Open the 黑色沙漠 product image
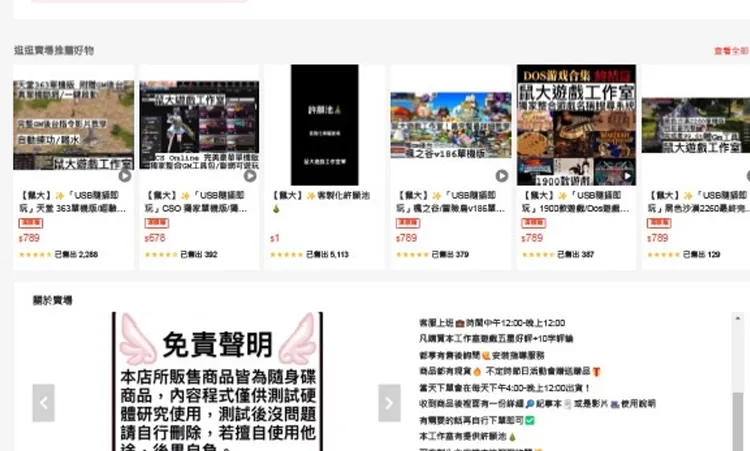Screen dimensions: 750x451 point(696,125)
